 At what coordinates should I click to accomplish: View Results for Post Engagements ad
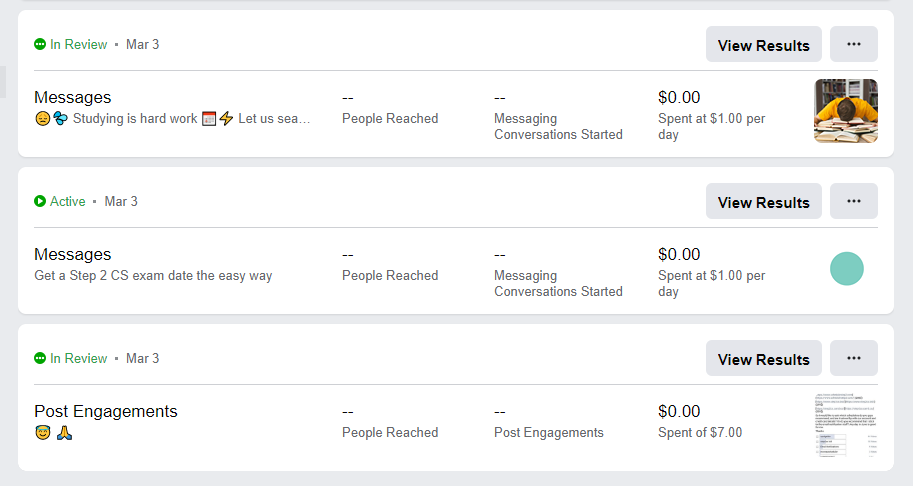point(763,359)
